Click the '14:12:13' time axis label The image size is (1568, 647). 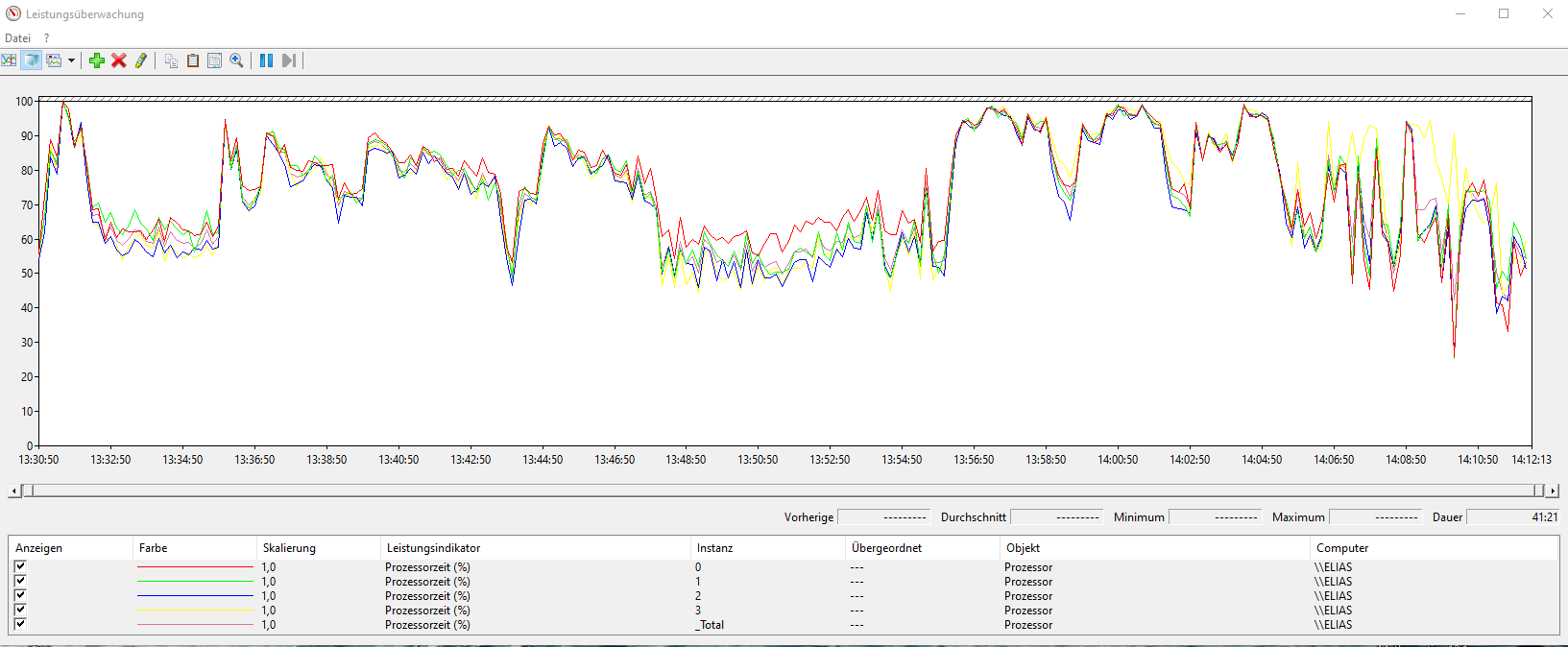(x=1532, y=460)
